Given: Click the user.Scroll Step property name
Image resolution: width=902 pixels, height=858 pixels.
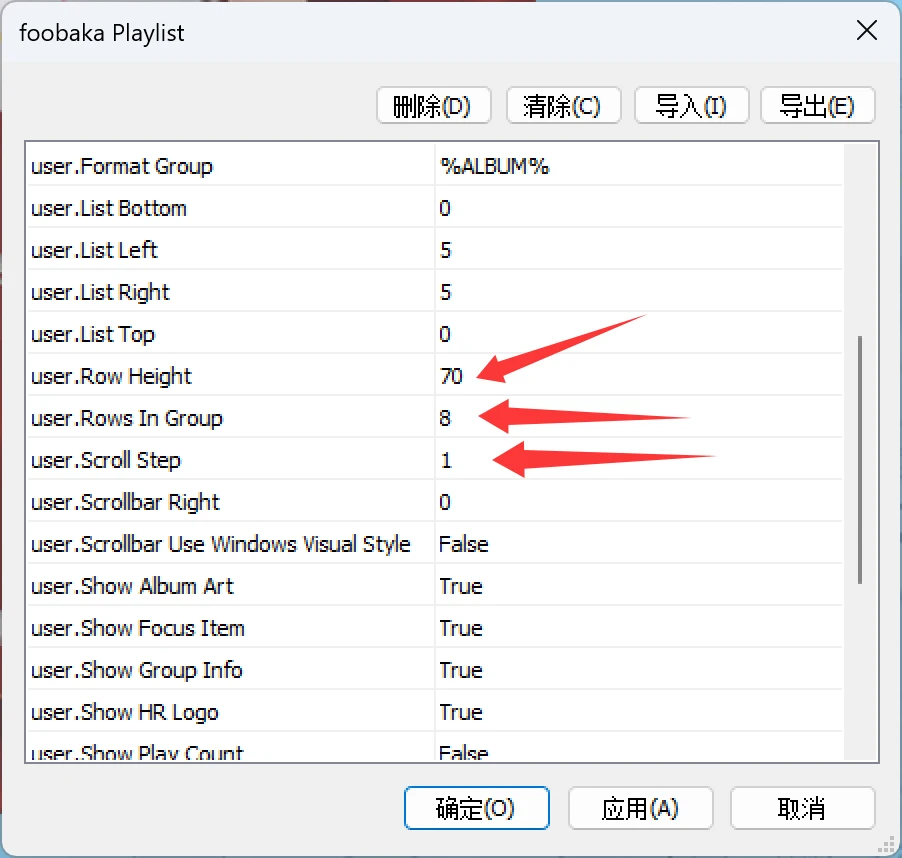Looking at the screenshot, I should click(x=106, y=460).
